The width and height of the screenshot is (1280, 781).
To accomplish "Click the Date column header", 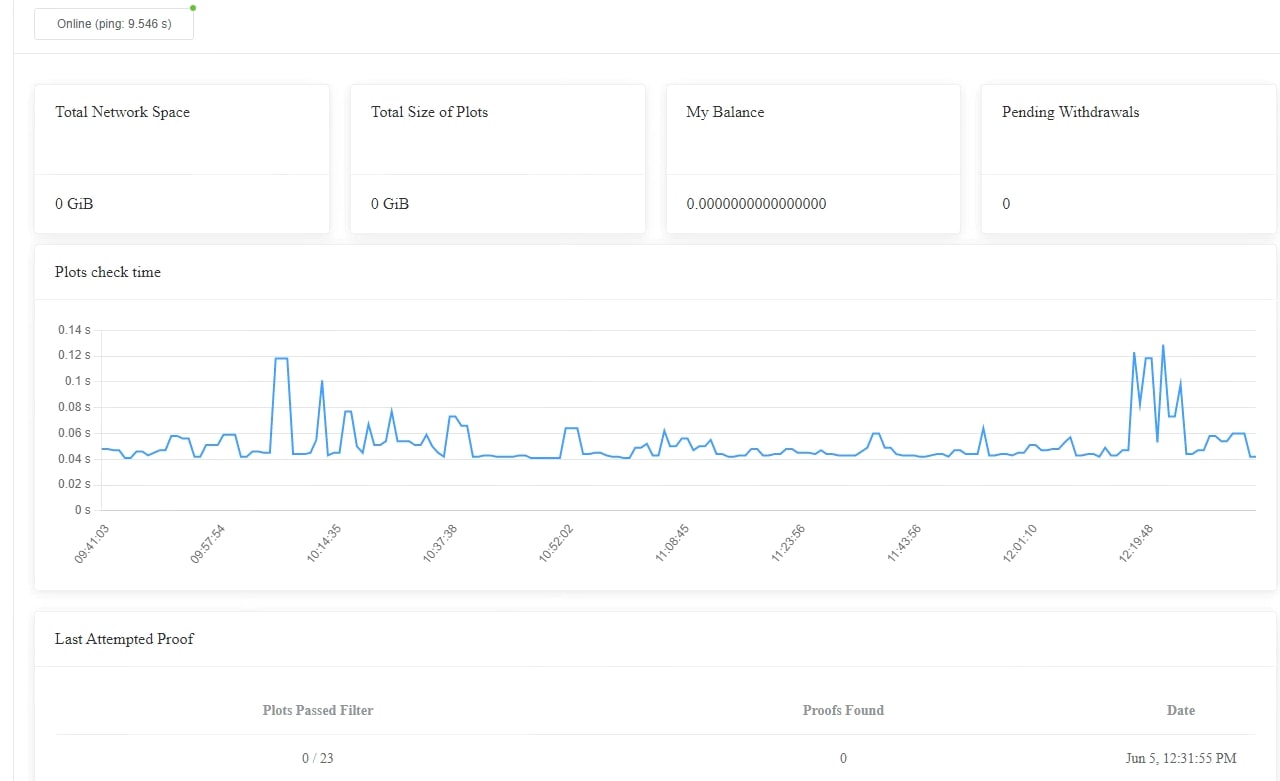I will pyautogui.click(x=1181, y=710).
